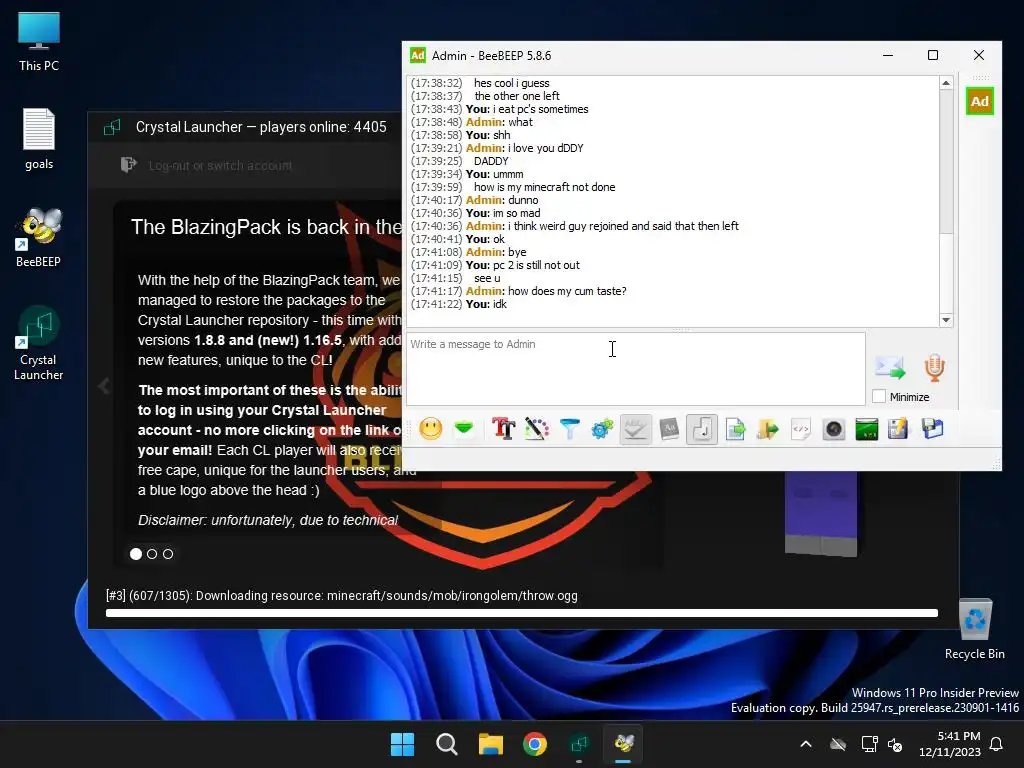Click the send file document icon
The height and width of the screenshot is (768, 1024).
(735, 429)
